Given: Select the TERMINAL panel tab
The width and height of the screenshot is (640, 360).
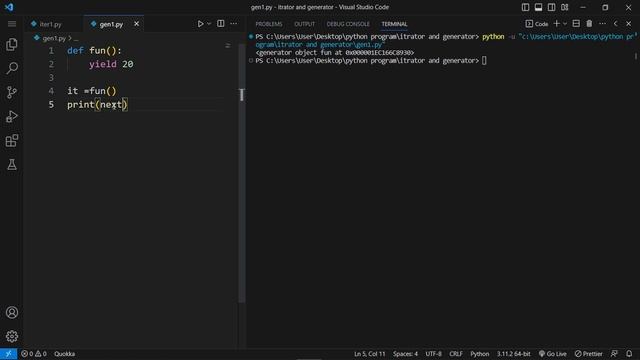Looking at the screenshot, I should point(394,24).
